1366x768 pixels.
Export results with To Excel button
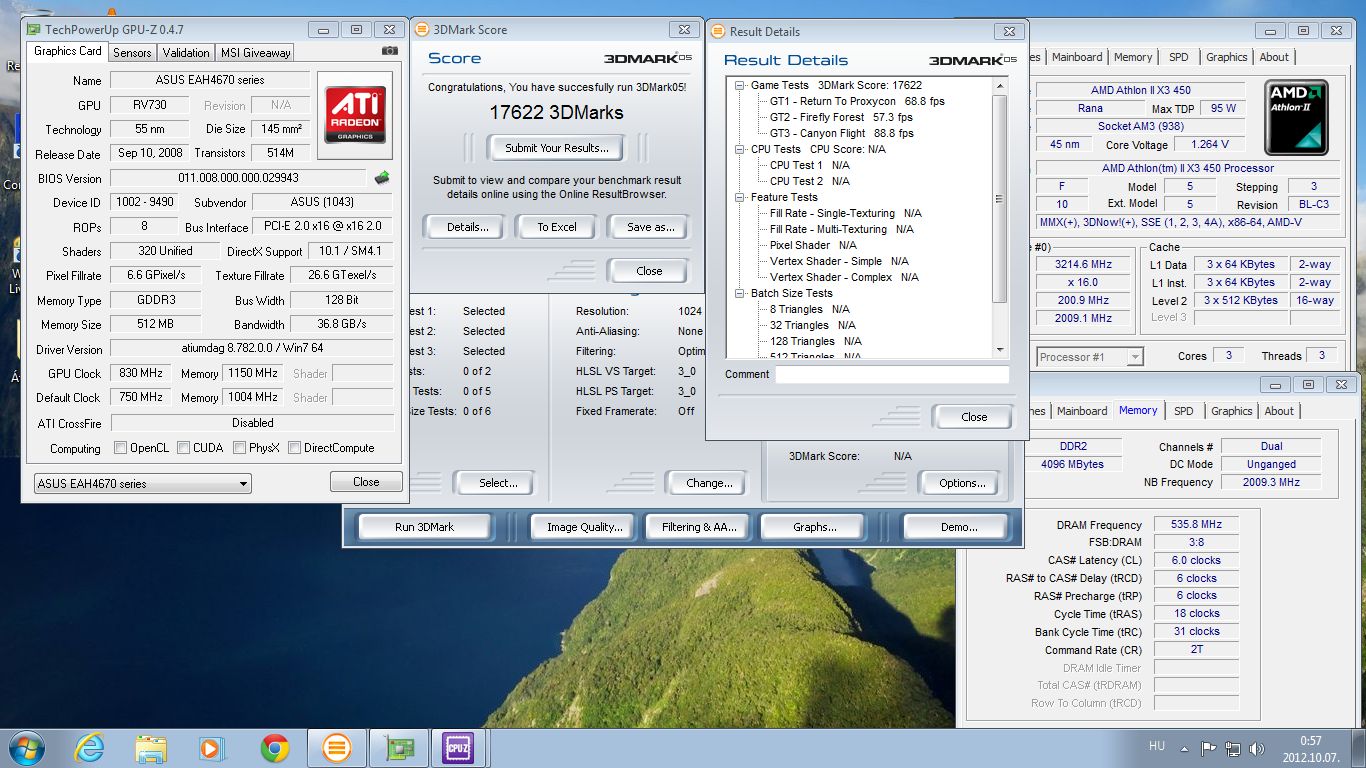pyautogui.click(x=557, y=227)
